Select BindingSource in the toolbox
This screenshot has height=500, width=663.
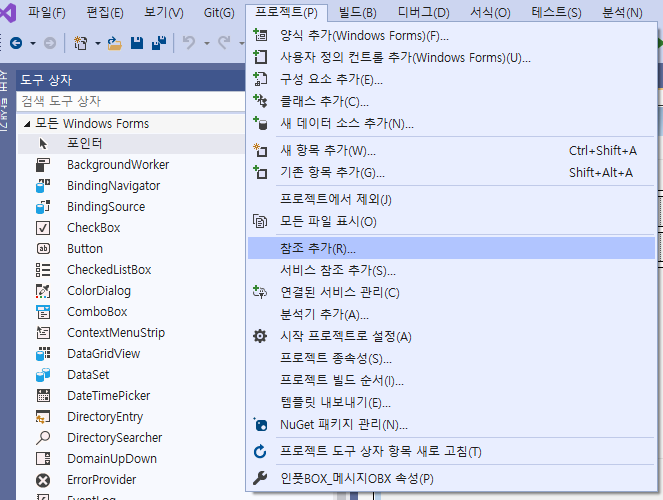(x=131, y=207)
